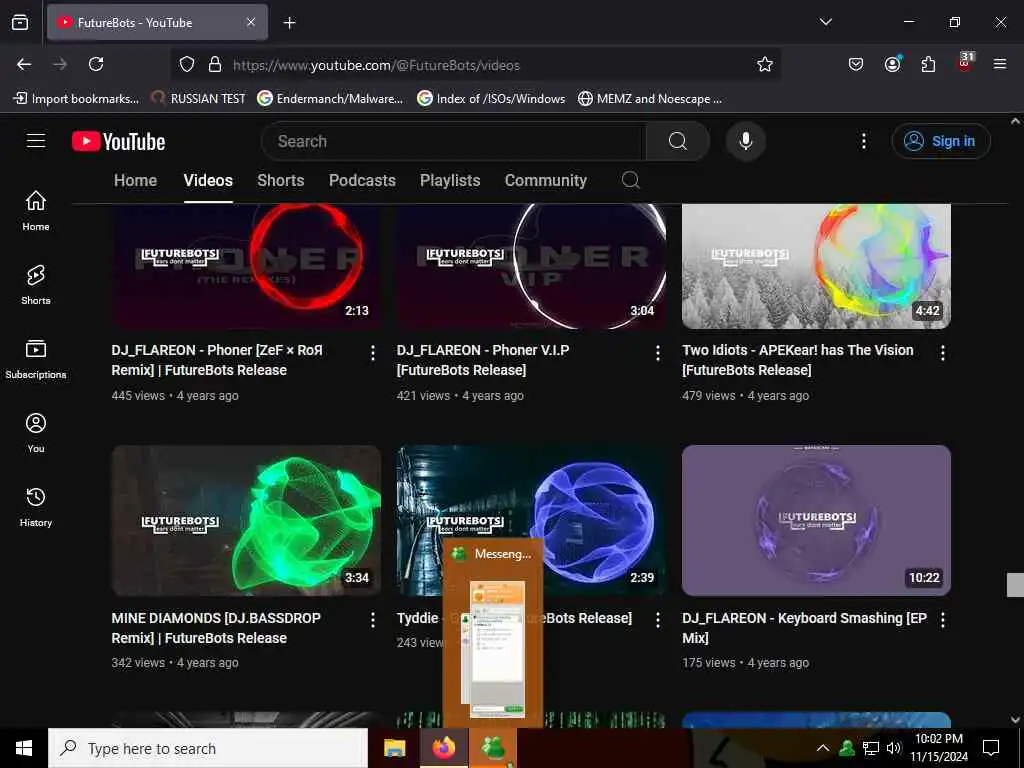Start voice search with the microphone
Screen dimensions: 1024x768
(745, 141)
